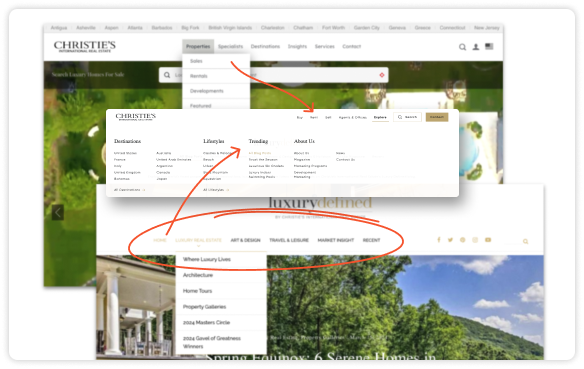The width and height of the screenshot is (584, 369).
Task: Open the YouTube social icon
Action: (x=488, y=240)
